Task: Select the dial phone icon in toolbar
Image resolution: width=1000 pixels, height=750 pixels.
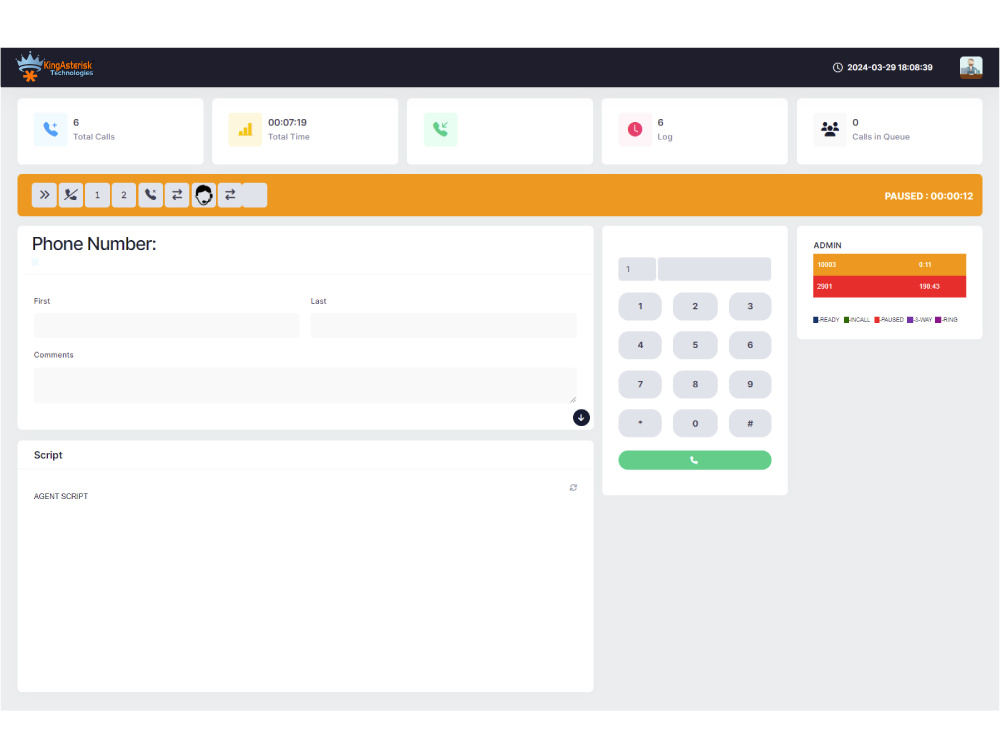Action: (x=150, y=195)
